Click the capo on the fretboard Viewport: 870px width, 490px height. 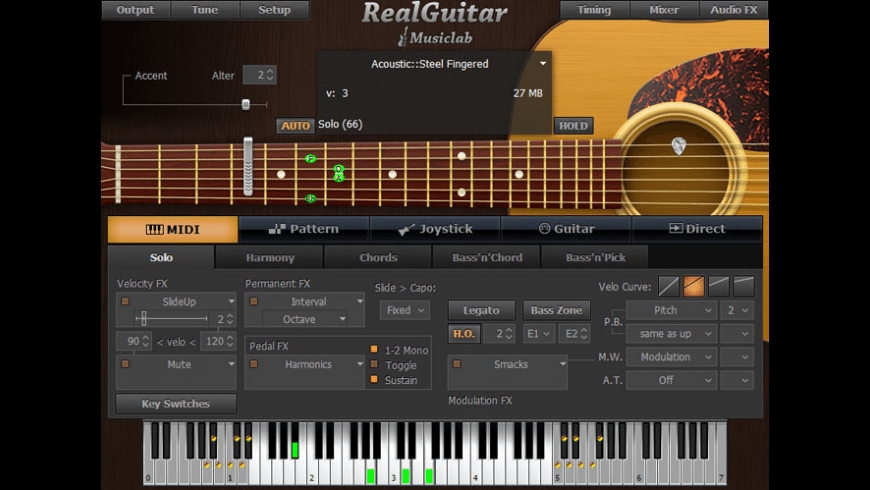click(248, 165)
